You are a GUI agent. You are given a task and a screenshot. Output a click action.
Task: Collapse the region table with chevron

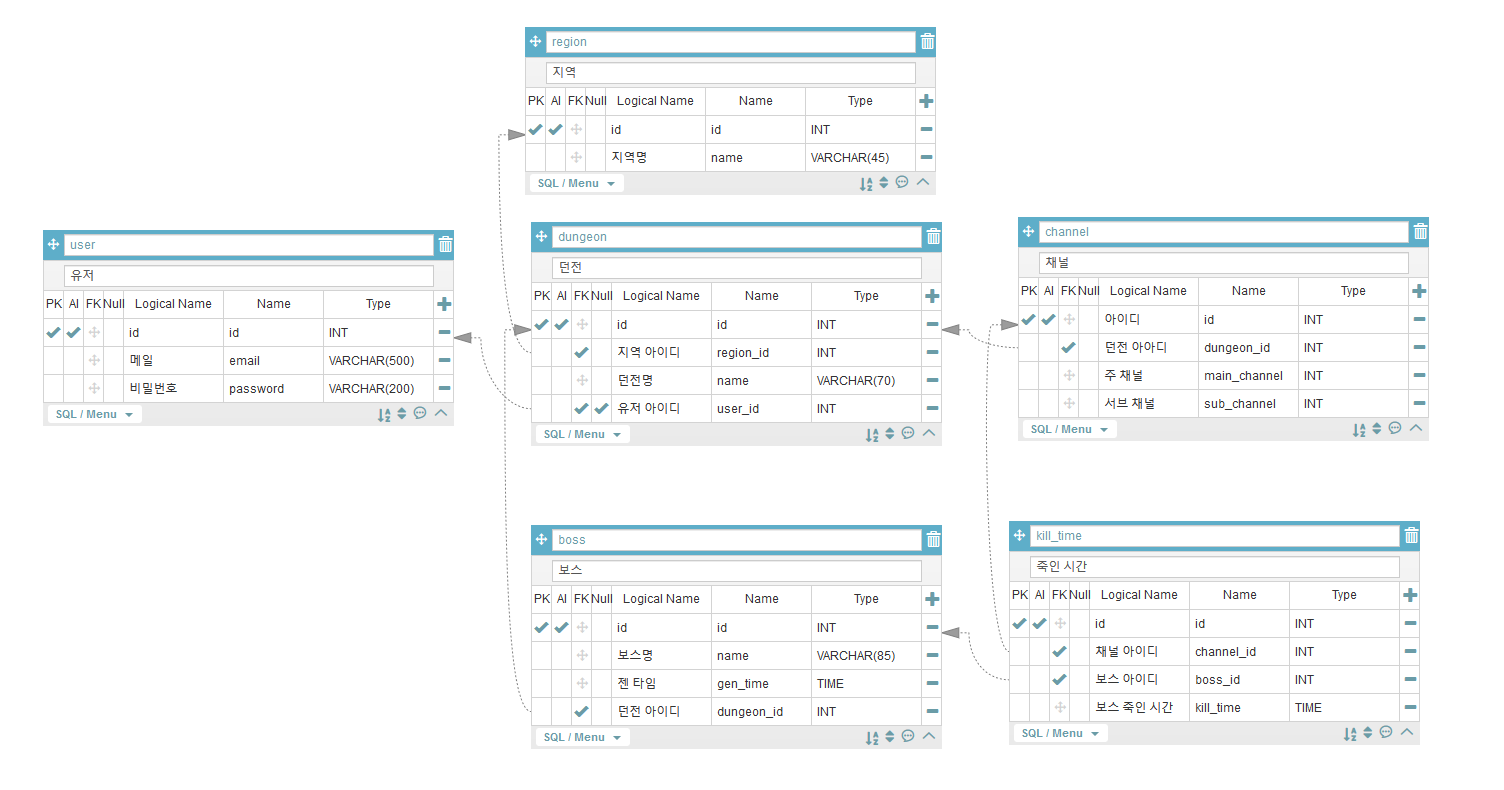(x=923, y=182)
